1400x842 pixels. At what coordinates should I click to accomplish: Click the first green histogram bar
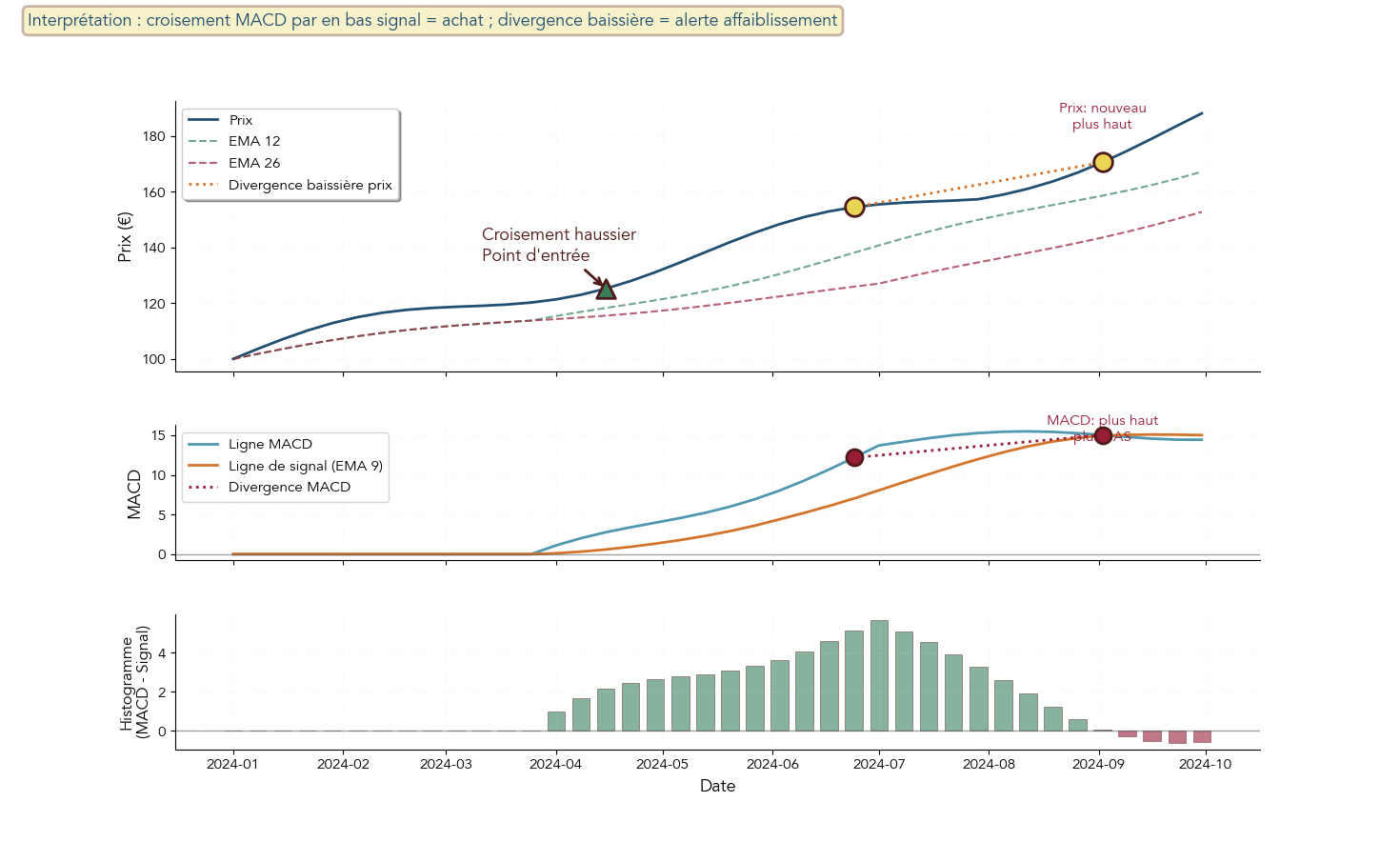coord(556,721)
